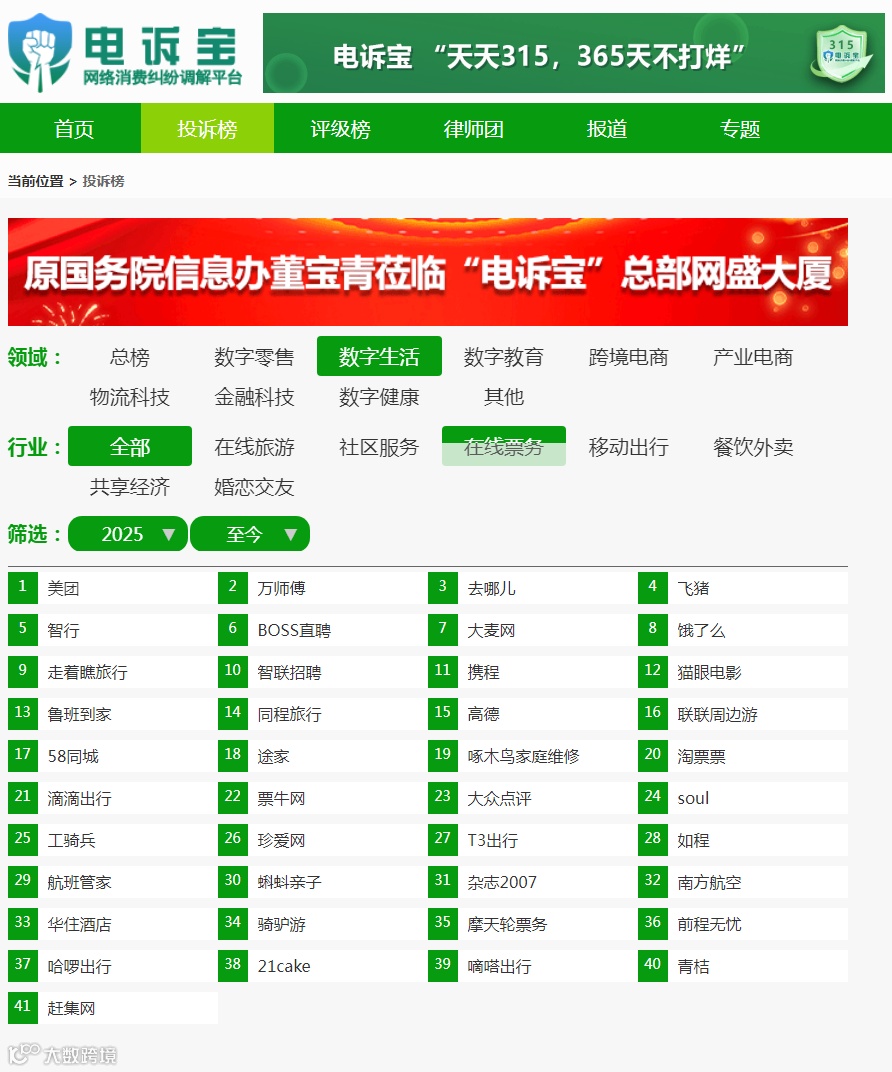Open rank 19 entry 啄木鸟家庭维修
This screenshot has width=892, height=1072.
pyautogui.click(x=532, y=756)
